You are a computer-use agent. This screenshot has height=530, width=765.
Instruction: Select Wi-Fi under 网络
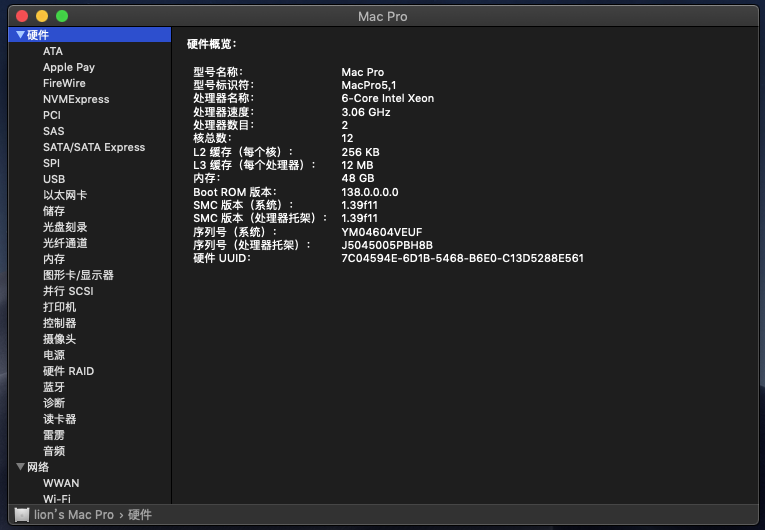point(57,499)
